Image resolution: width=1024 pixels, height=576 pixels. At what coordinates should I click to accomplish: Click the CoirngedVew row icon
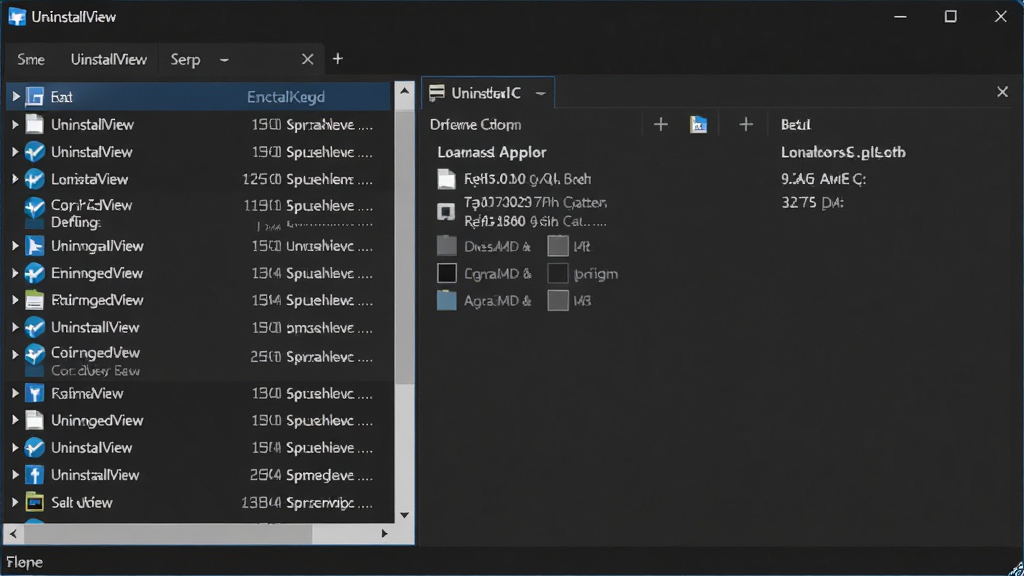[x=35, y=354]
